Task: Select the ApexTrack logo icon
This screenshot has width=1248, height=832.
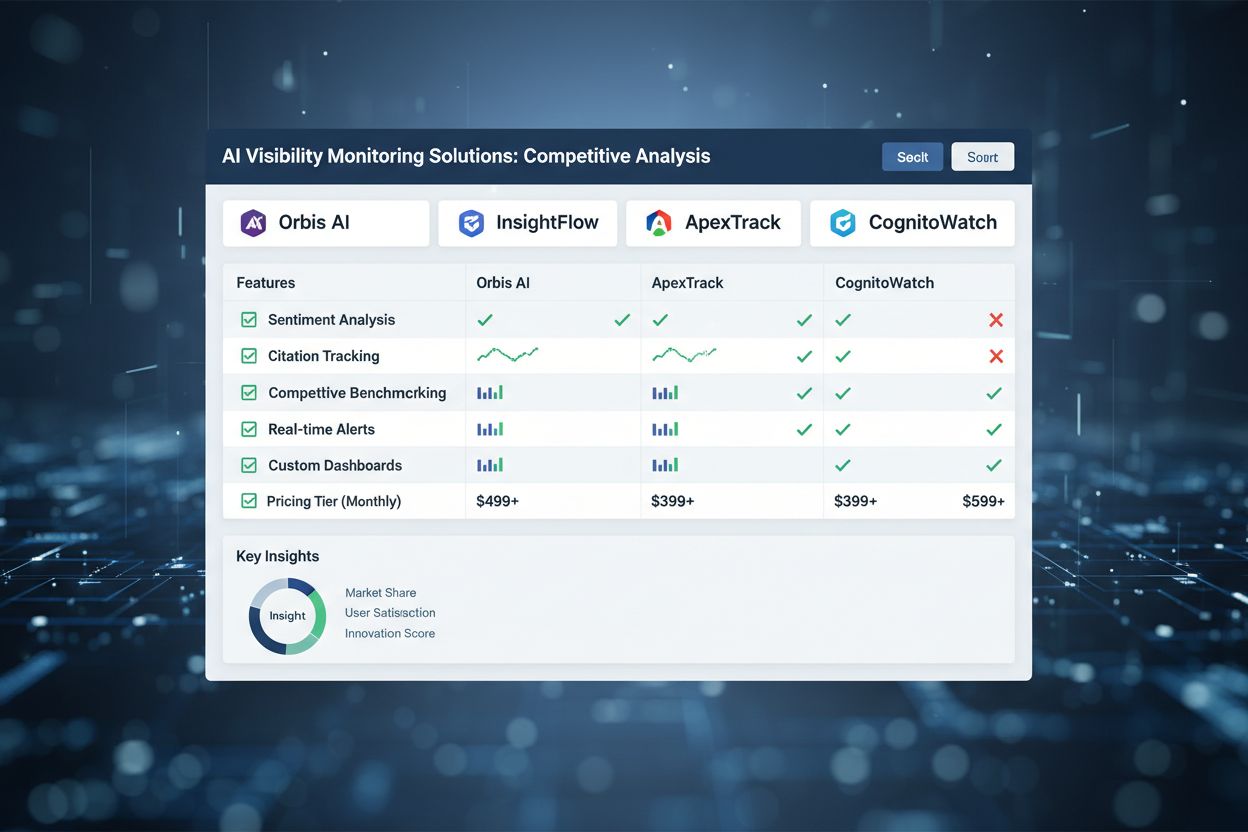Action: [658, 223]
